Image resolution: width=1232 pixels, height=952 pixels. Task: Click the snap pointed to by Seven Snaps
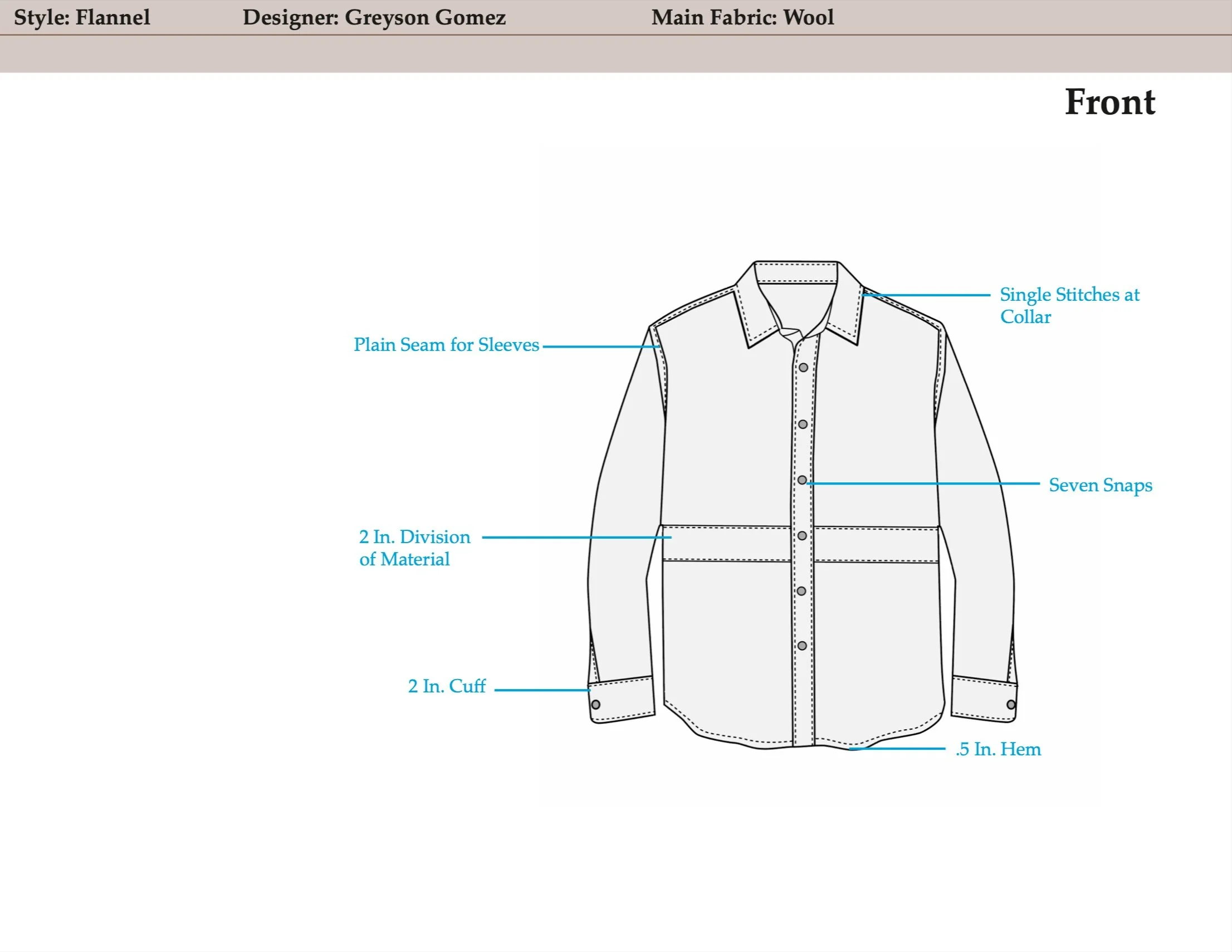click(802, 480)
